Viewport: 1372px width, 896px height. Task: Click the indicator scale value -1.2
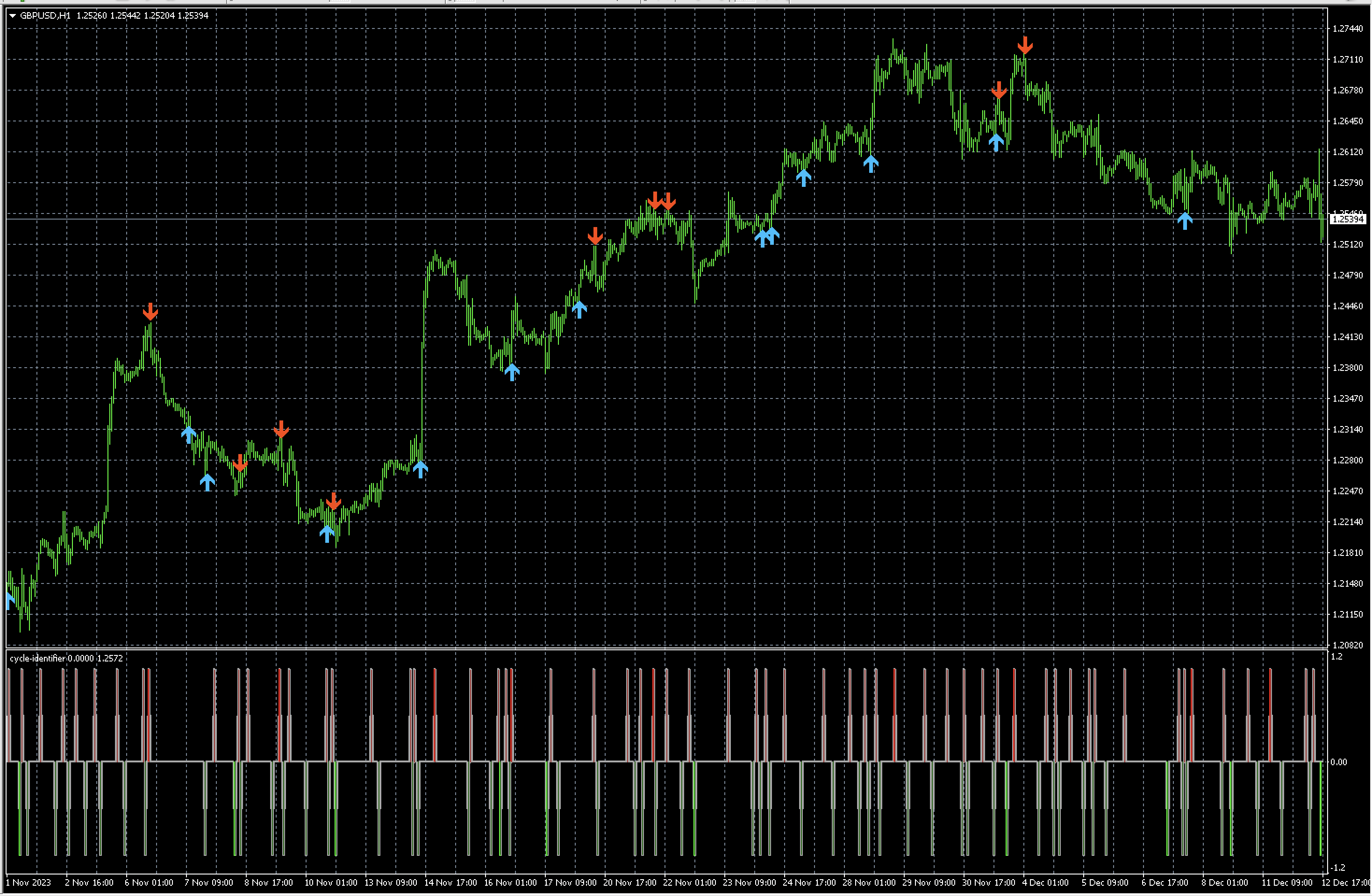tap(1338, 867)
